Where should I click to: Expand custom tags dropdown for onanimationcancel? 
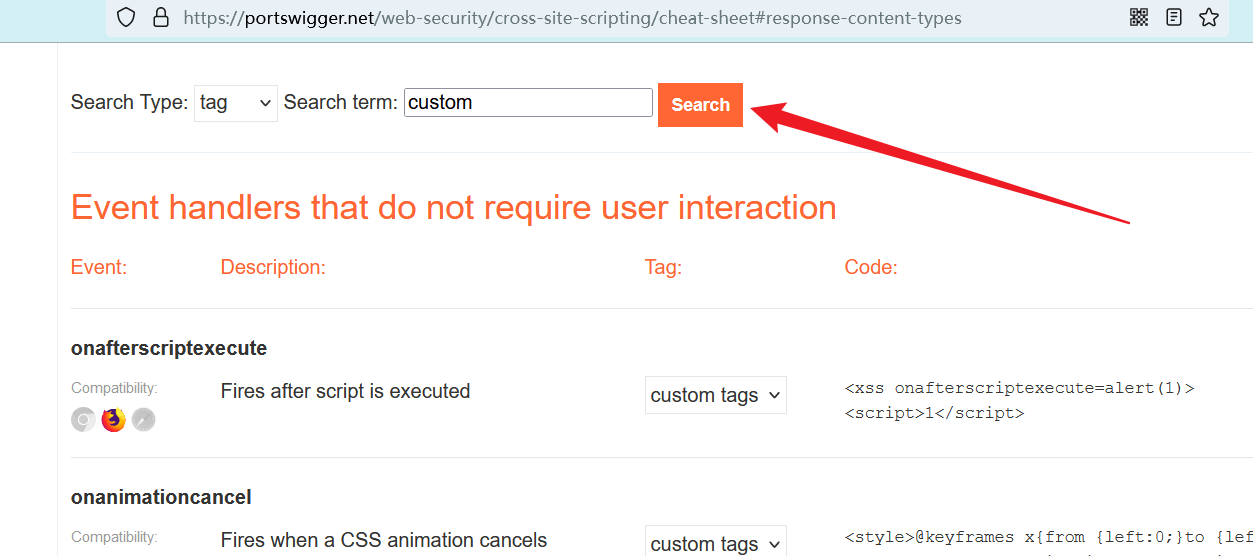(x=715, y=543)
